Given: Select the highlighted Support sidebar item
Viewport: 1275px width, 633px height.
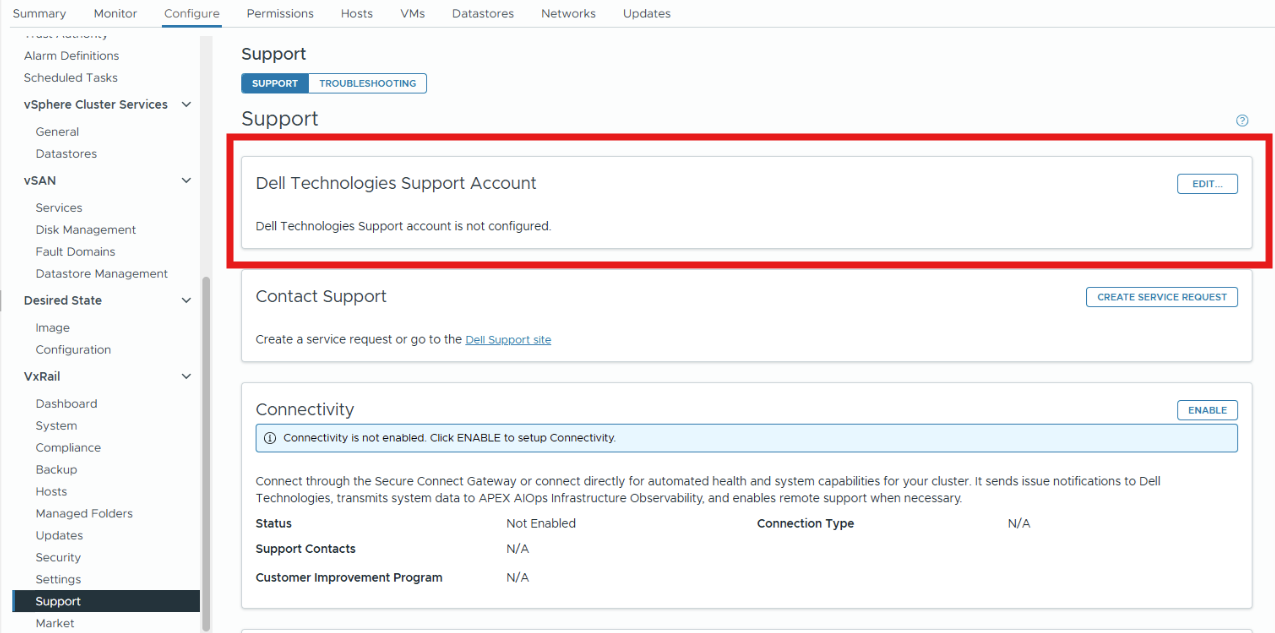Looking at the screenshot, I should tap(106, 601).
